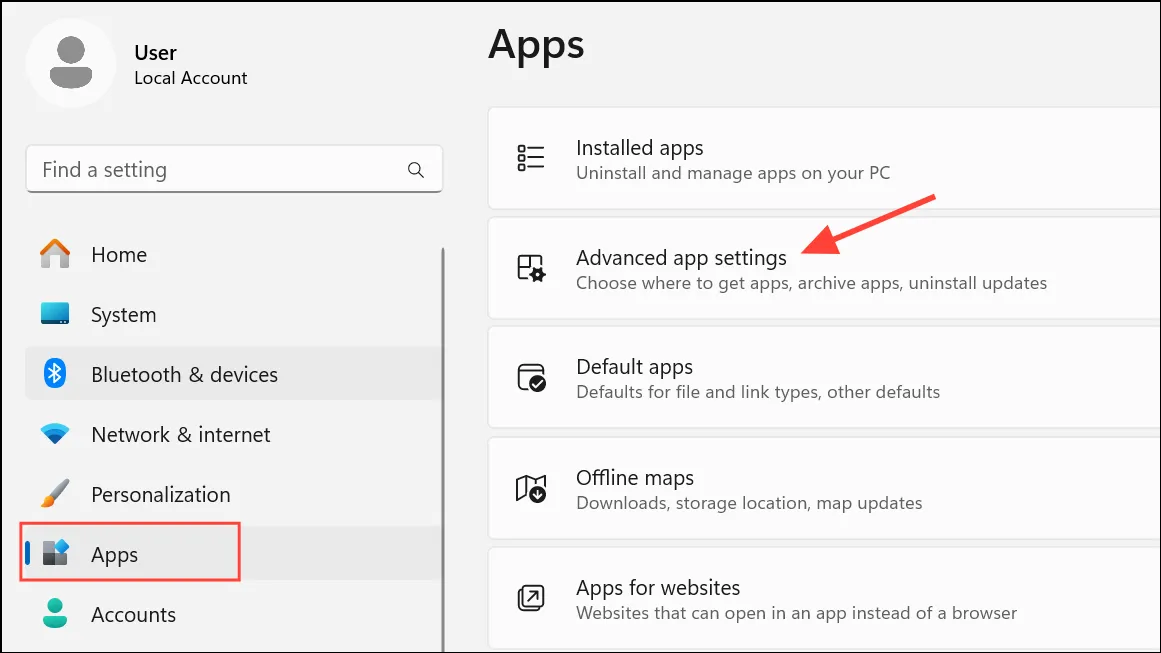Click 'Defaults for file and link types' text
Screen dimensions: 1161x653
click(x=758, y=392)
